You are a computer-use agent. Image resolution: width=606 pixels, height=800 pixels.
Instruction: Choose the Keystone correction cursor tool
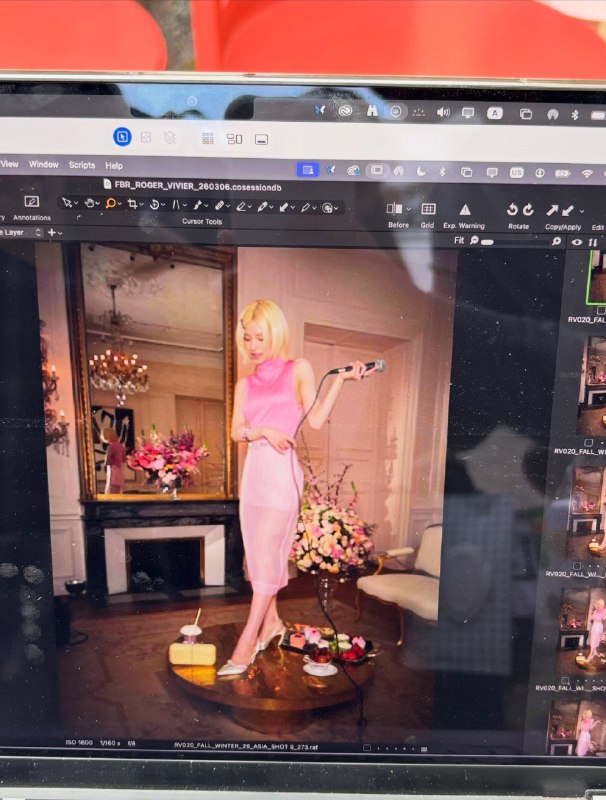[176, 205]
